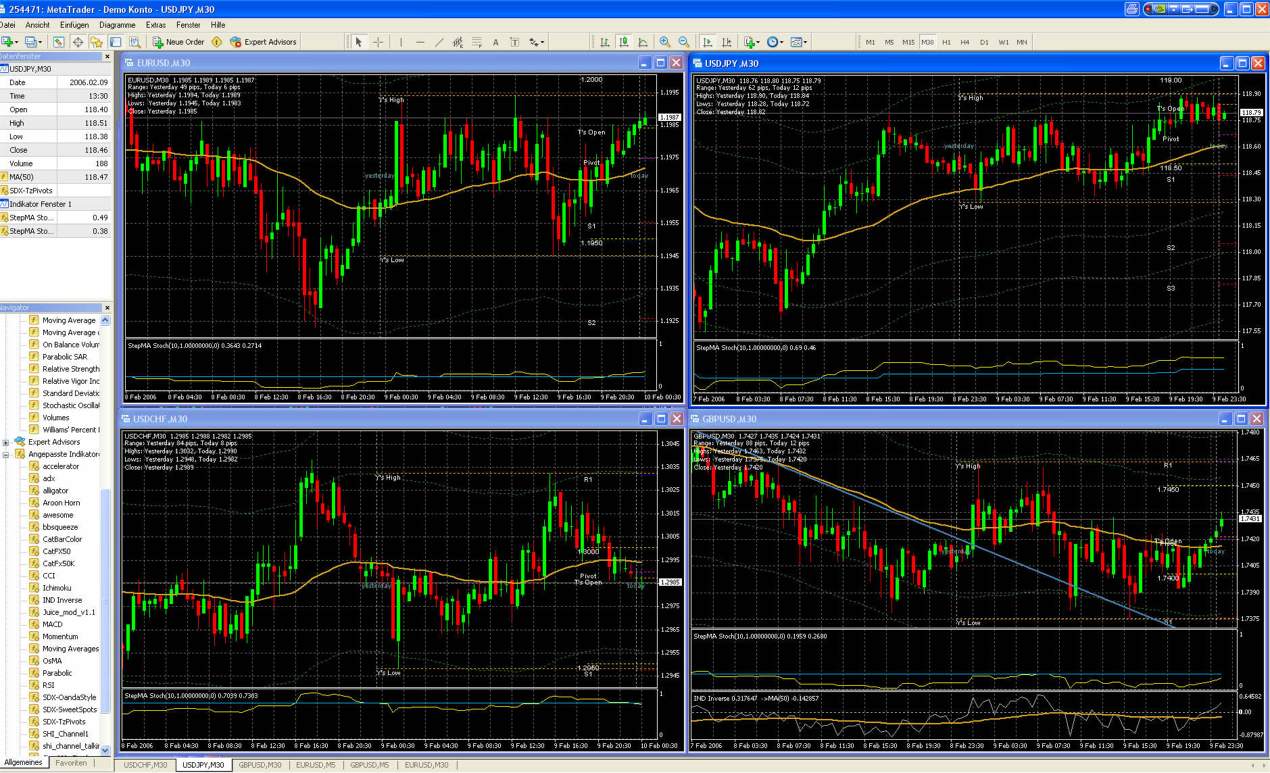Open the Ansicht menu
Image resolution: width=1270 pixels, height=773 pixels.
pos(37,24)
